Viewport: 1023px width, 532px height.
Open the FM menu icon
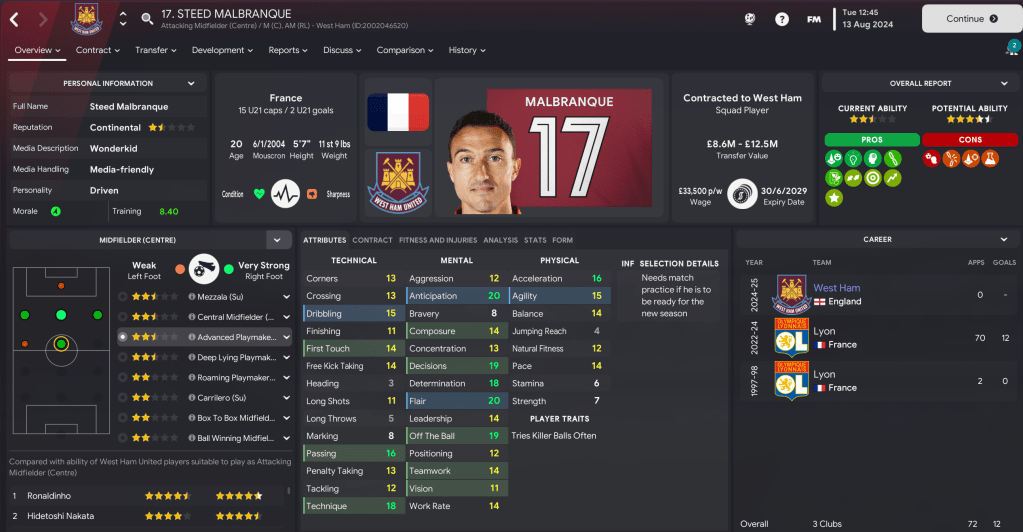pyautogui.click(x=814, y=19)
